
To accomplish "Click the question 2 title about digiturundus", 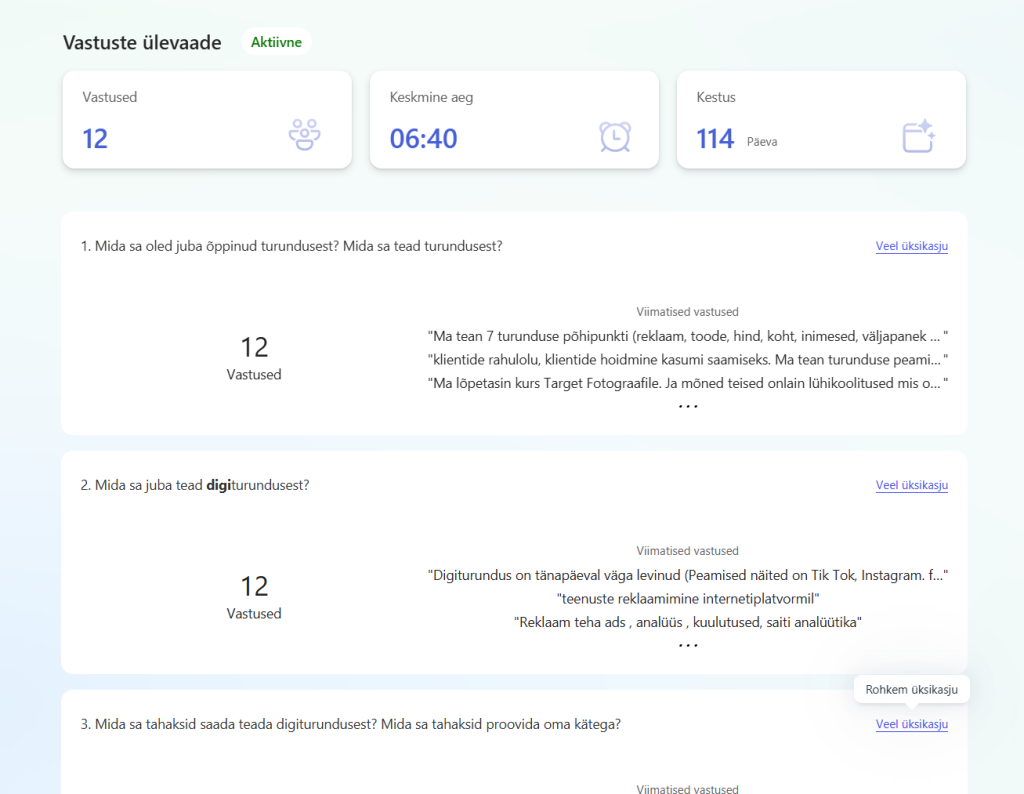I will pos(195,485).
